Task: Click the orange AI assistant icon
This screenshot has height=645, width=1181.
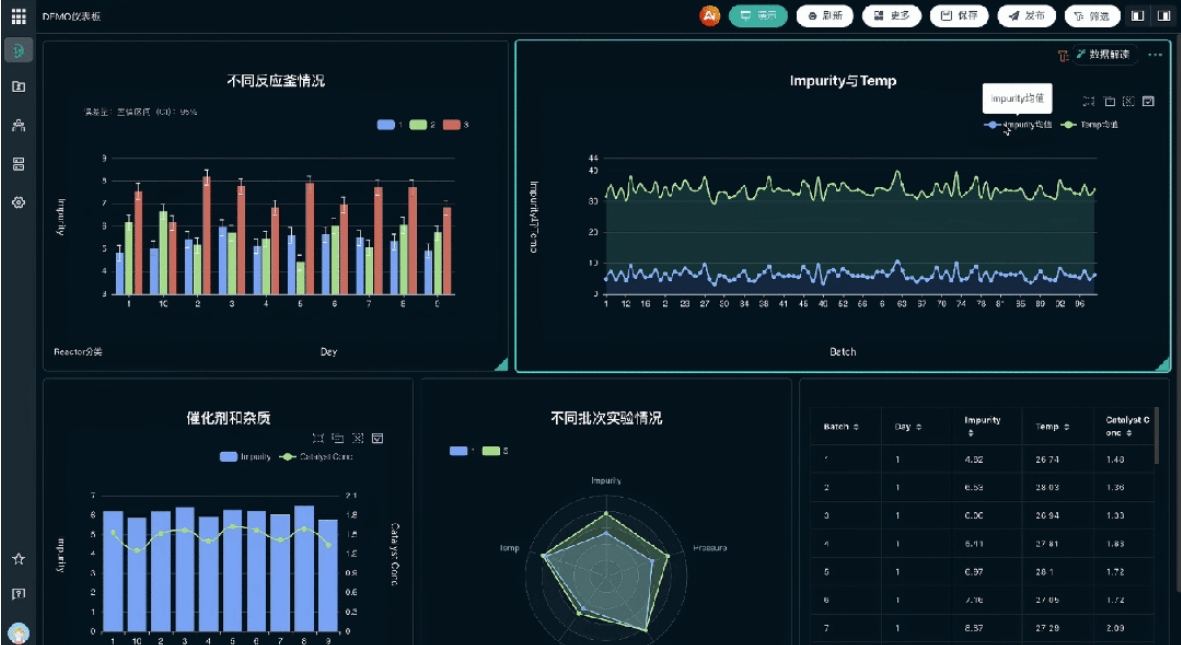Action: pyautogui.click(x=710, y=16)
